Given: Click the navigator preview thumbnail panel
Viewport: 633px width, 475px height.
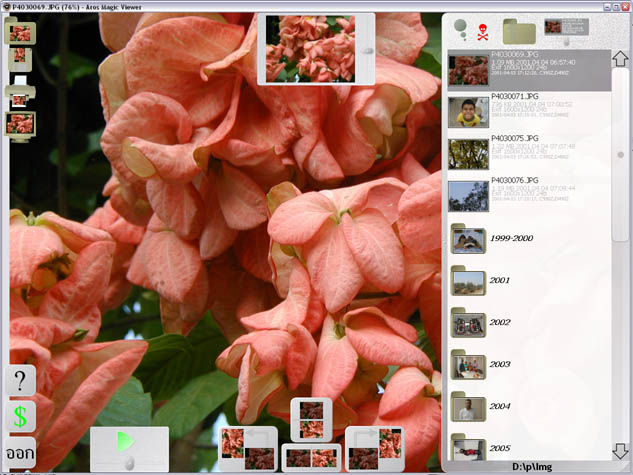Looking at the screenshot, I should tap(316, 49).
